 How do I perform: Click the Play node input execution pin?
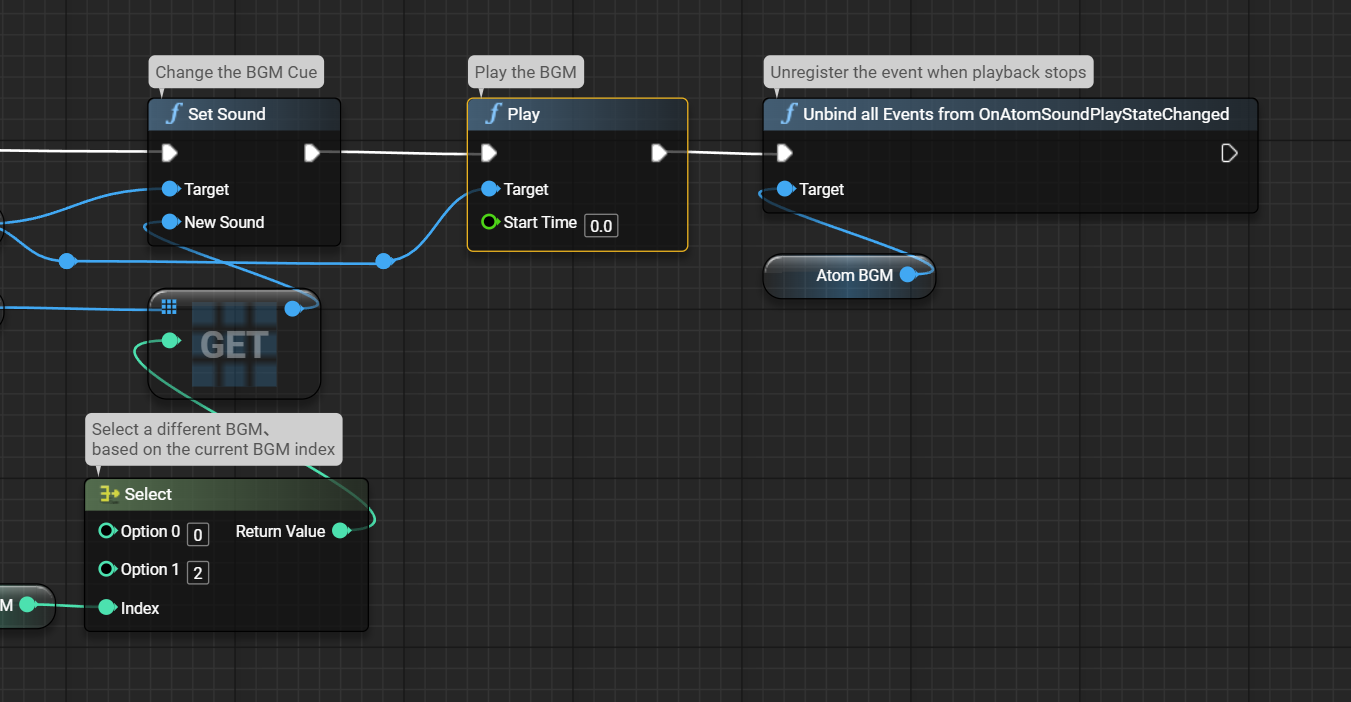(x=488, y=153)
